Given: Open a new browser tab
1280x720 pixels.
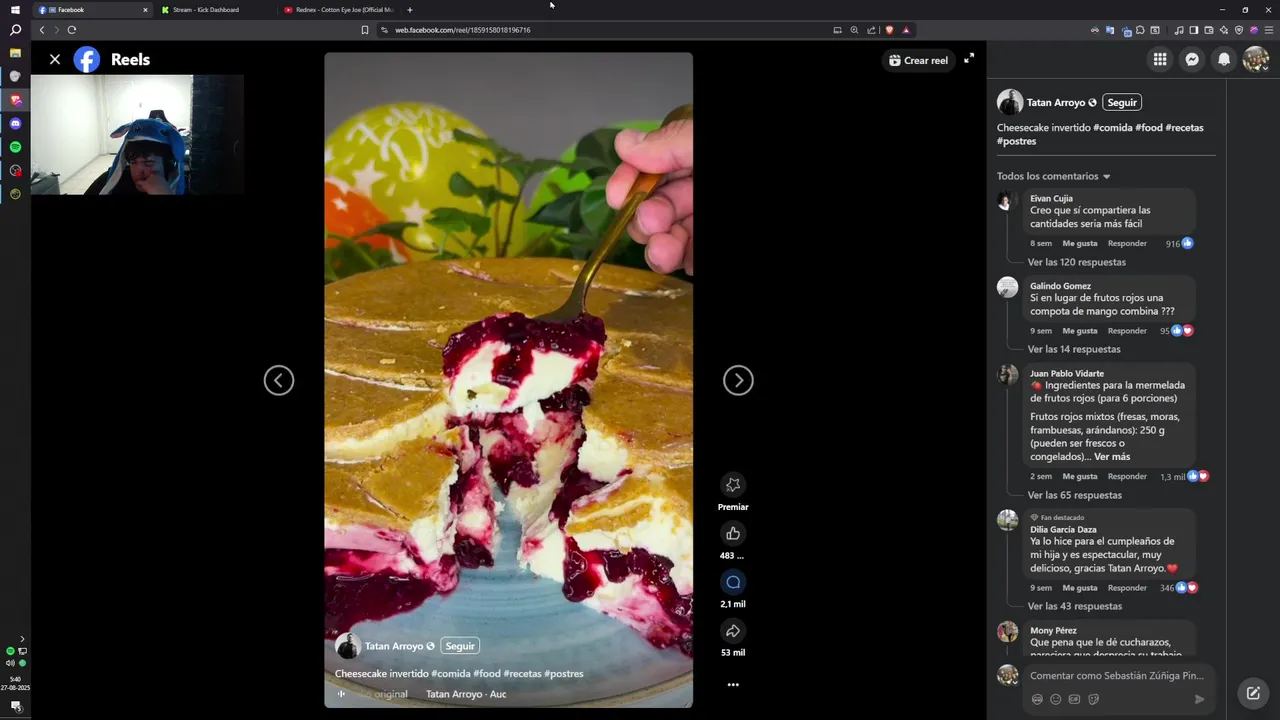Looking at the screenshot, I should tap(409, 10).
